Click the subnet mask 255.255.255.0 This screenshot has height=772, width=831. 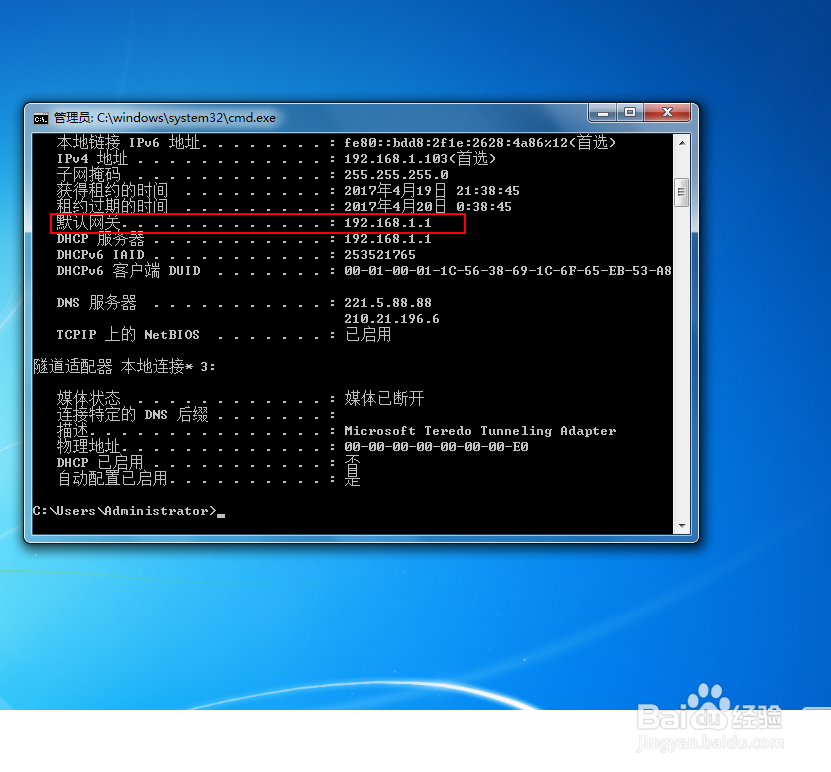[x=396, y=175]
